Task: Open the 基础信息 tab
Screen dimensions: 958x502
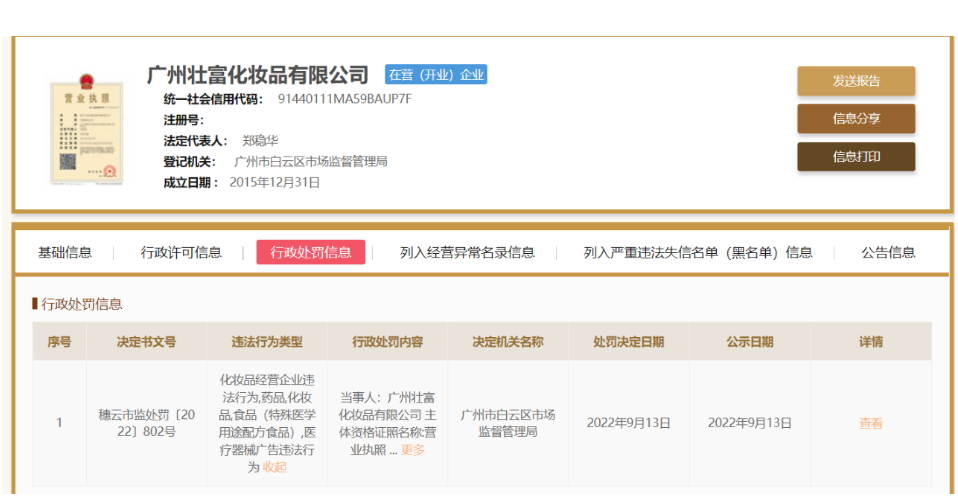Action: point(65,252)
